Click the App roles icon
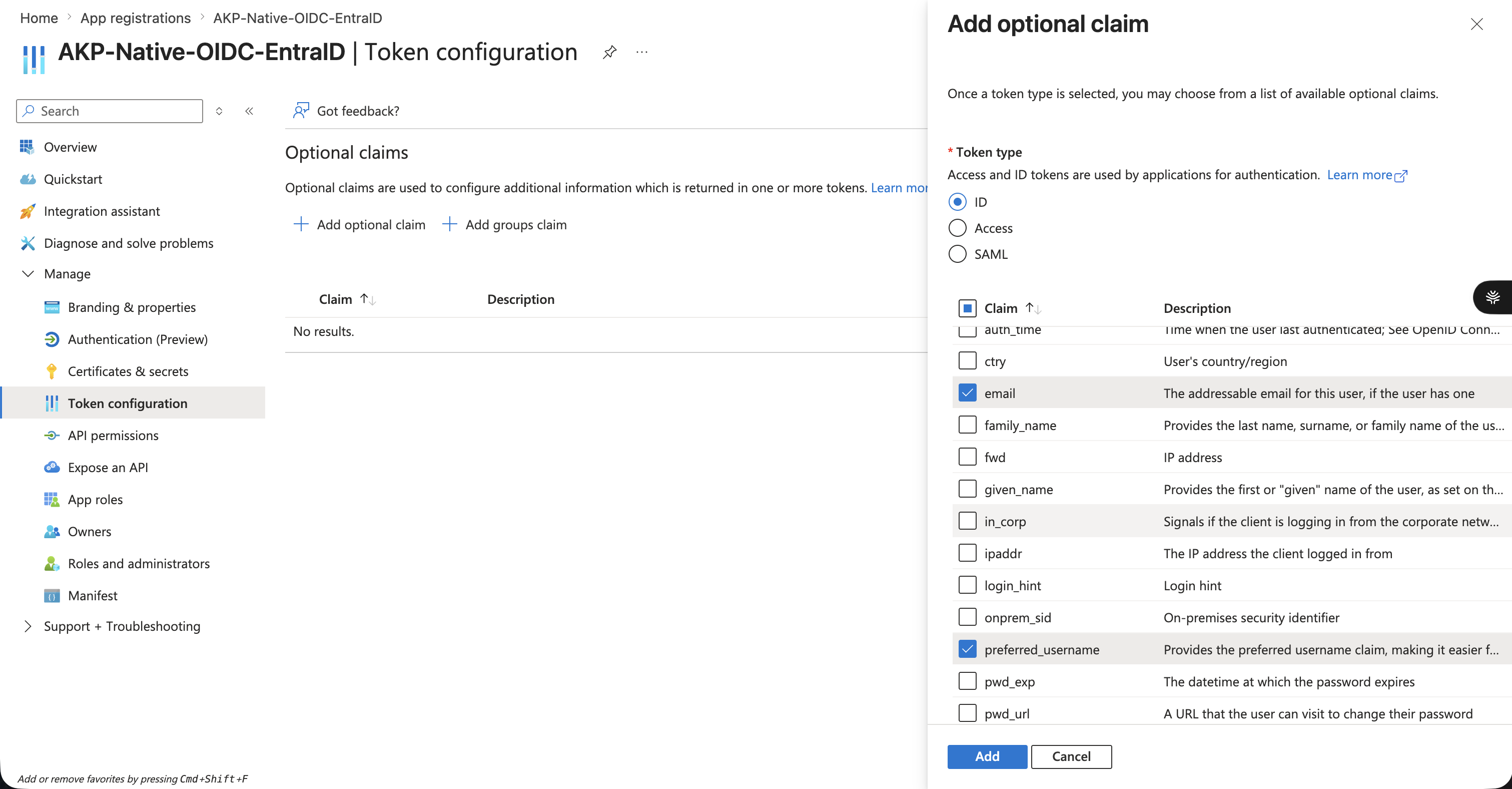Viewport: 1512px width, 789px height. (x=52, y=499)
